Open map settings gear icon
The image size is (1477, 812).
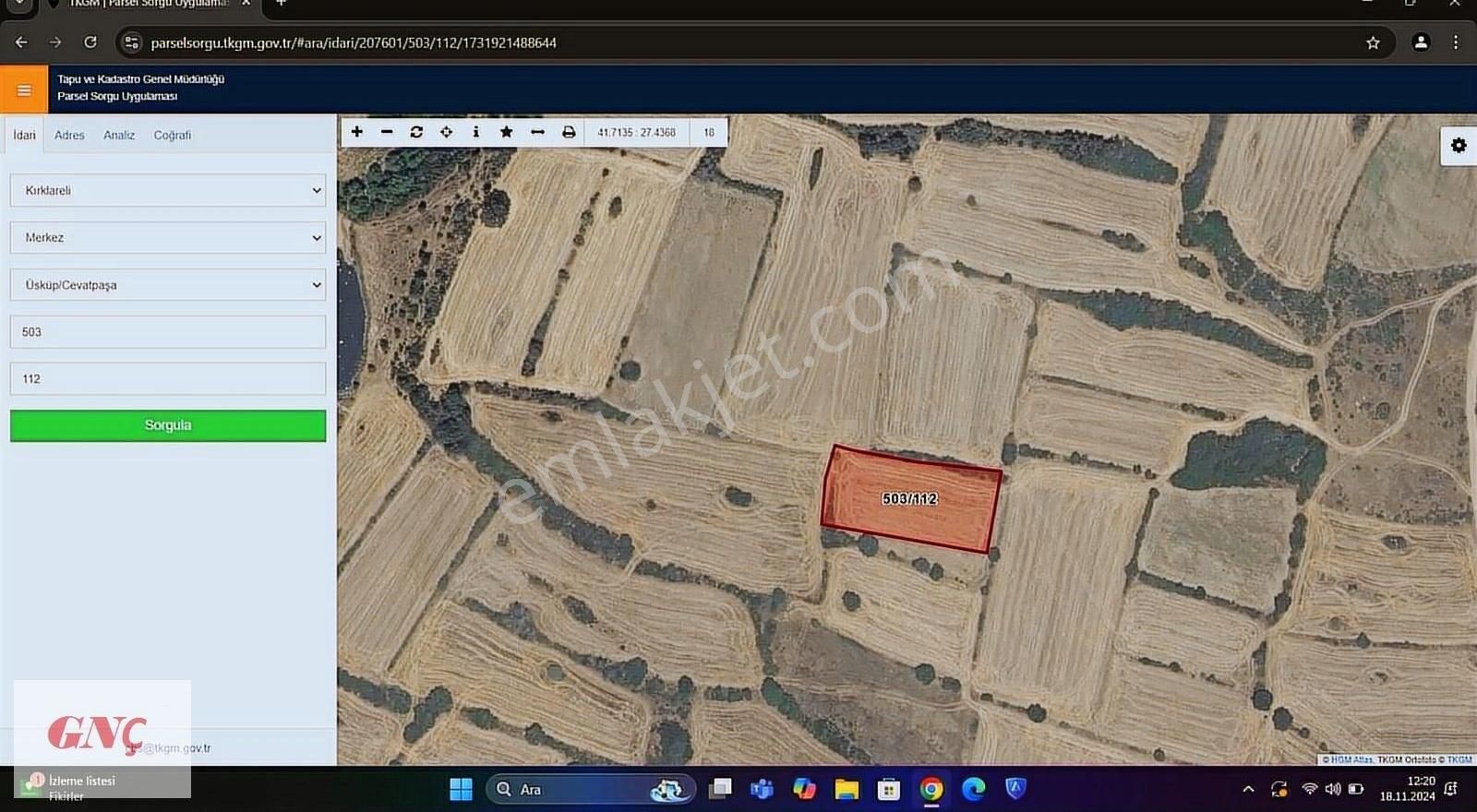pyautogui.click(x=1459, y=146)
